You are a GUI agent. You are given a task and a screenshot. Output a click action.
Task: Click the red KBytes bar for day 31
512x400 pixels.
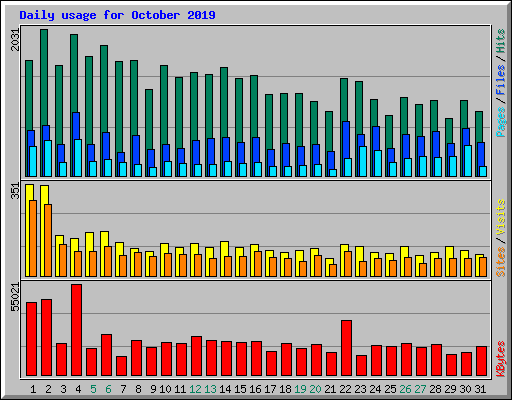(481, 361)
